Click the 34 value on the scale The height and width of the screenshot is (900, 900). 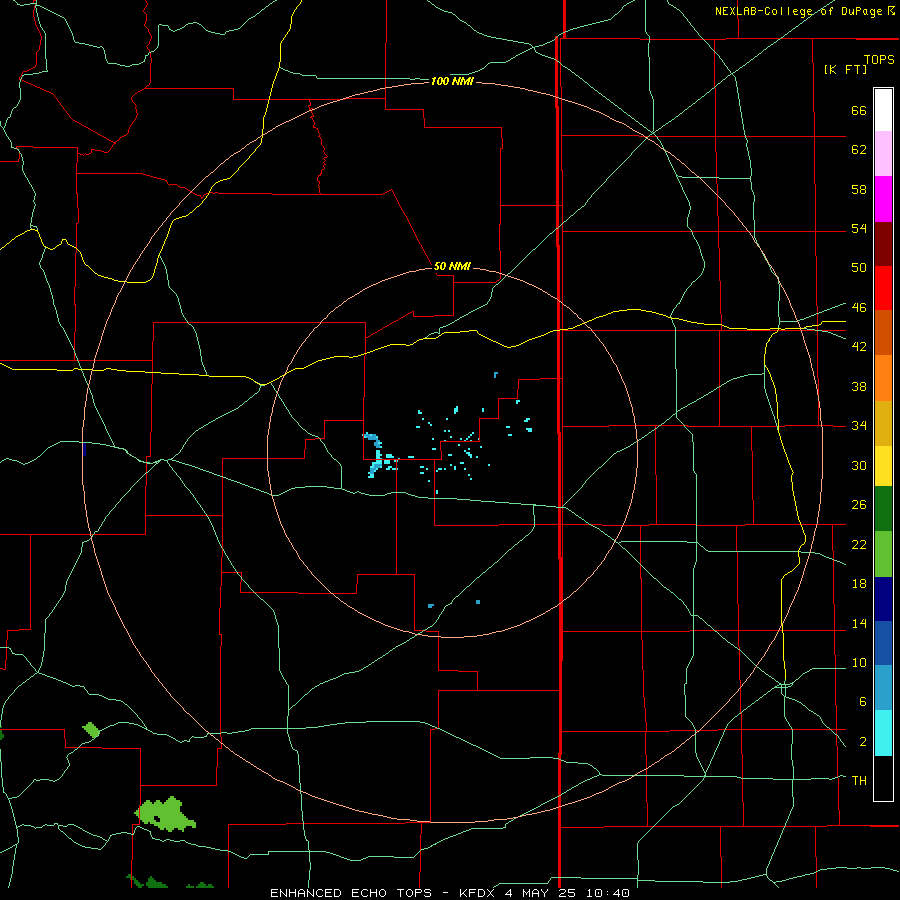click(x=859, y=426)
